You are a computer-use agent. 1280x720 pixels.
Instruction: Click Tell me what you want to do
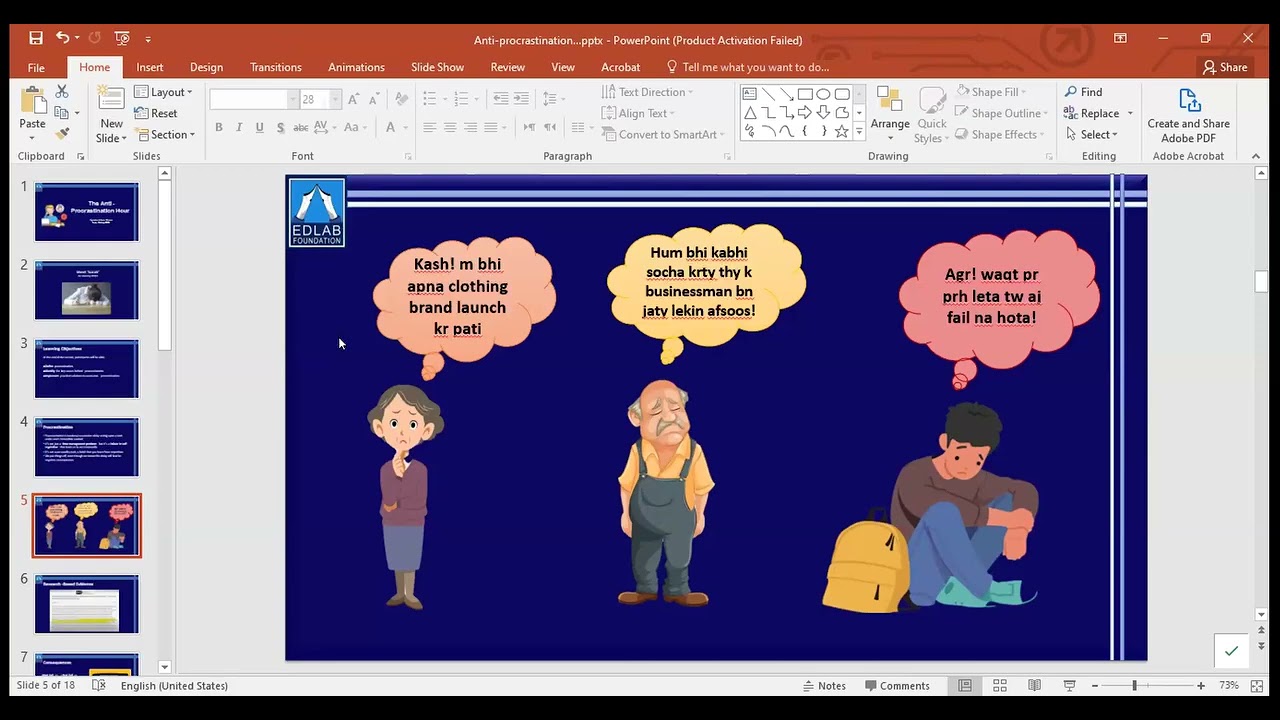(747, 67)
